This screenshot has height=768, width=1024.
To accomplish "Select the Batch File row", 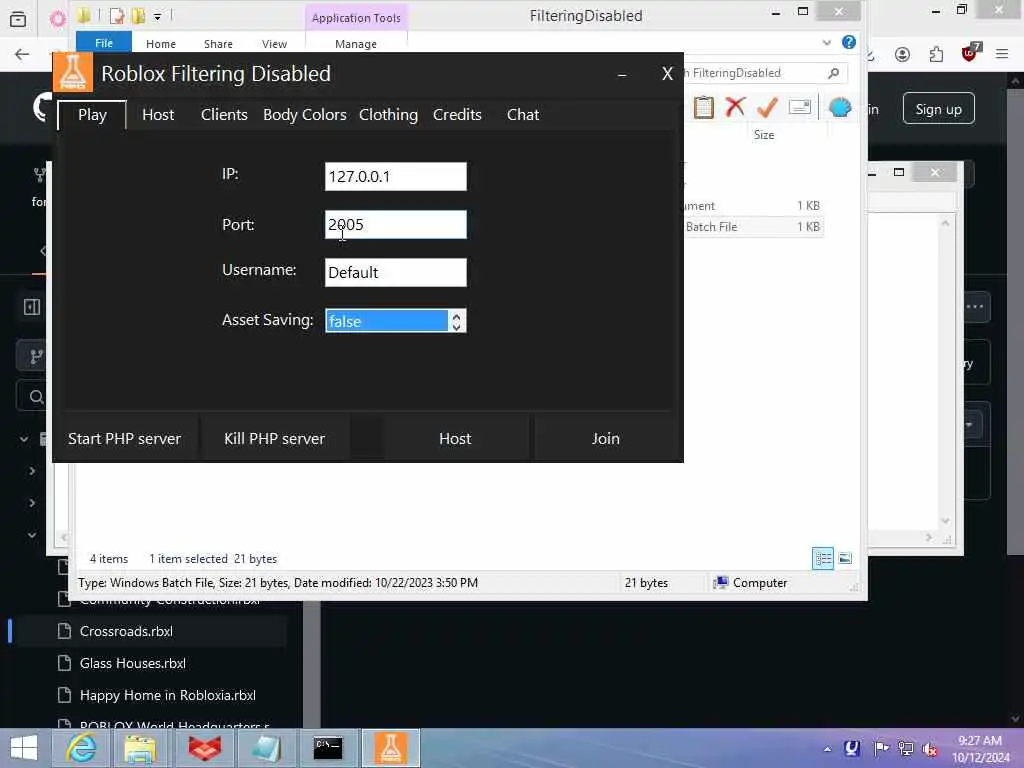I will click(754, 227).
